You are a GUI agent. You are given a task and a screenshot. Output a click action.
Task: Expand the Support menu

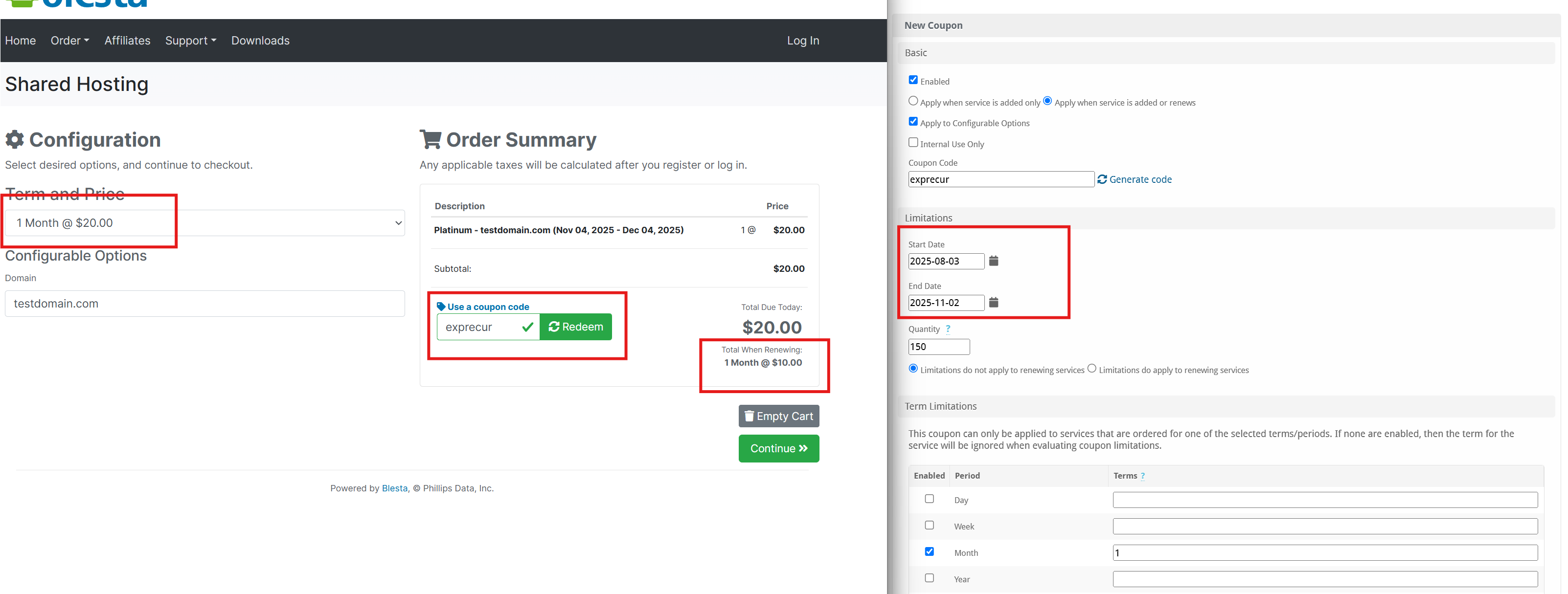pos(190,41)
